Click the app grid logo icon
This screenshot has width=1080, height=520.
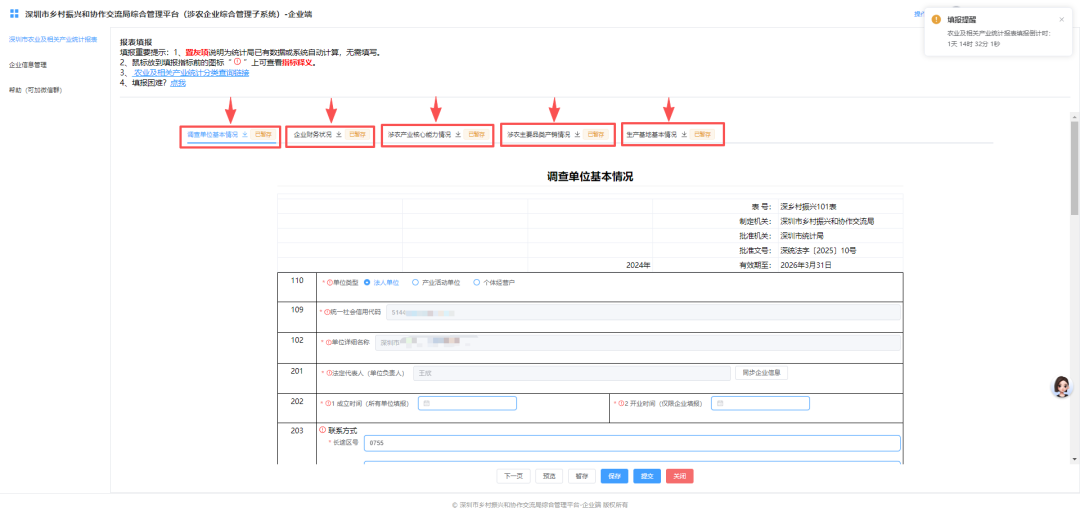(x=14, y=13)
